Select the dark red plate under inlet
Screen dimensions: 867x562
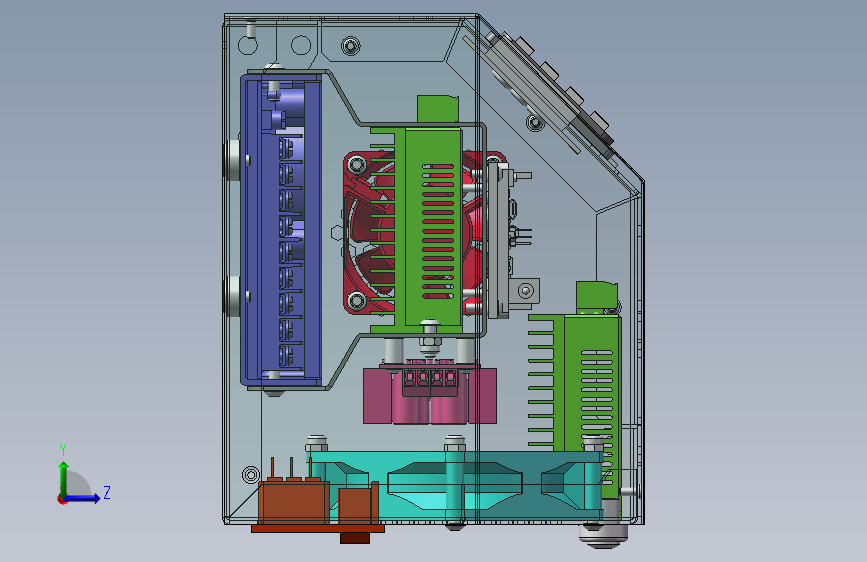click(x=318, y=529)
